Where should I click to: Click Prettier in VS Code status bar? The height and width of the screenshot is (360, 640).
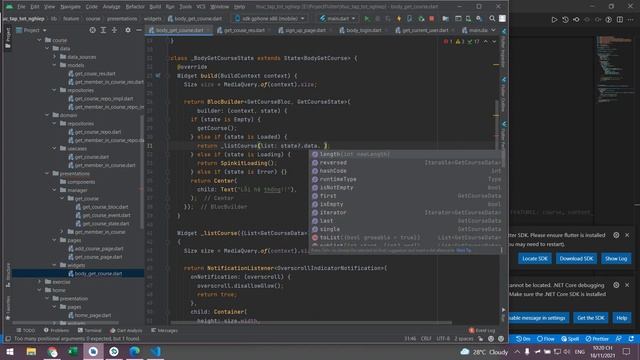click(597, 339)
